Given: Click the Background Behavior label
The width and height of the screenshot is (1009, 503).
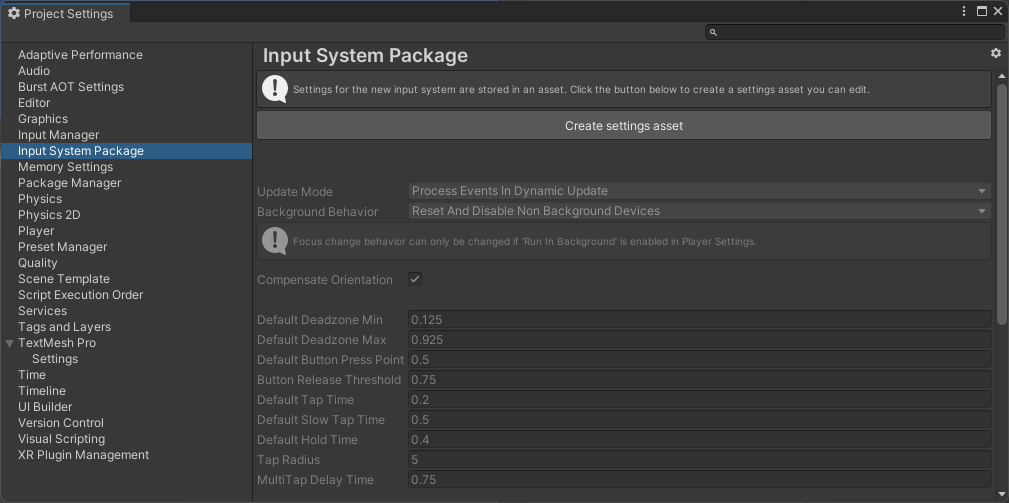Looking at the screenshot, I should tap(317, 212).
